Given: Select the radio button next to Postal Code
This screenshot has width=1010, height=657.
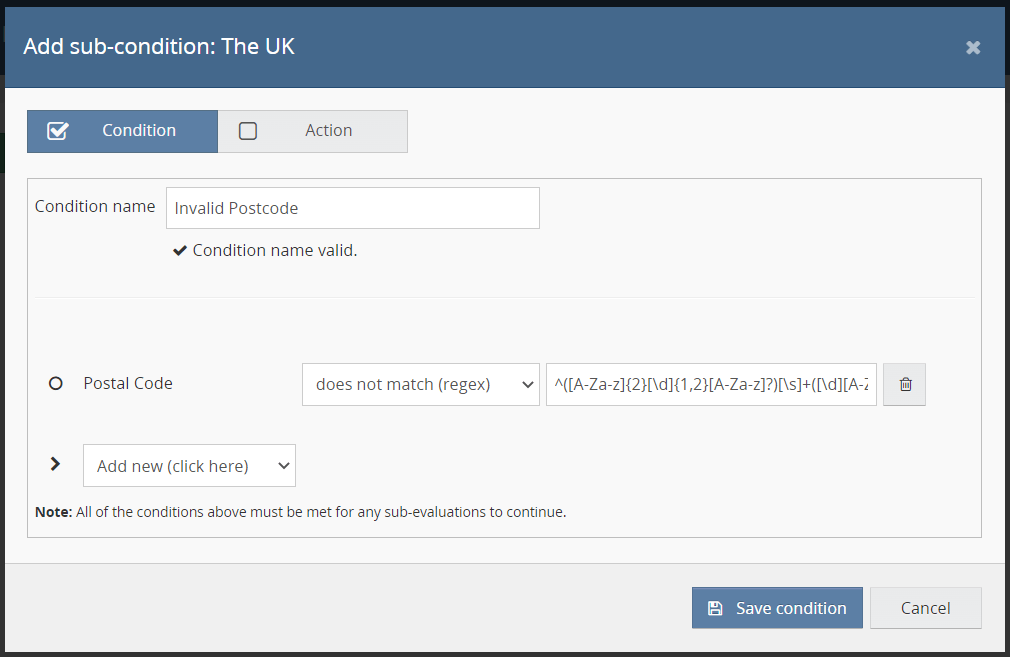Looking at the screenshot, I should 55,383.
